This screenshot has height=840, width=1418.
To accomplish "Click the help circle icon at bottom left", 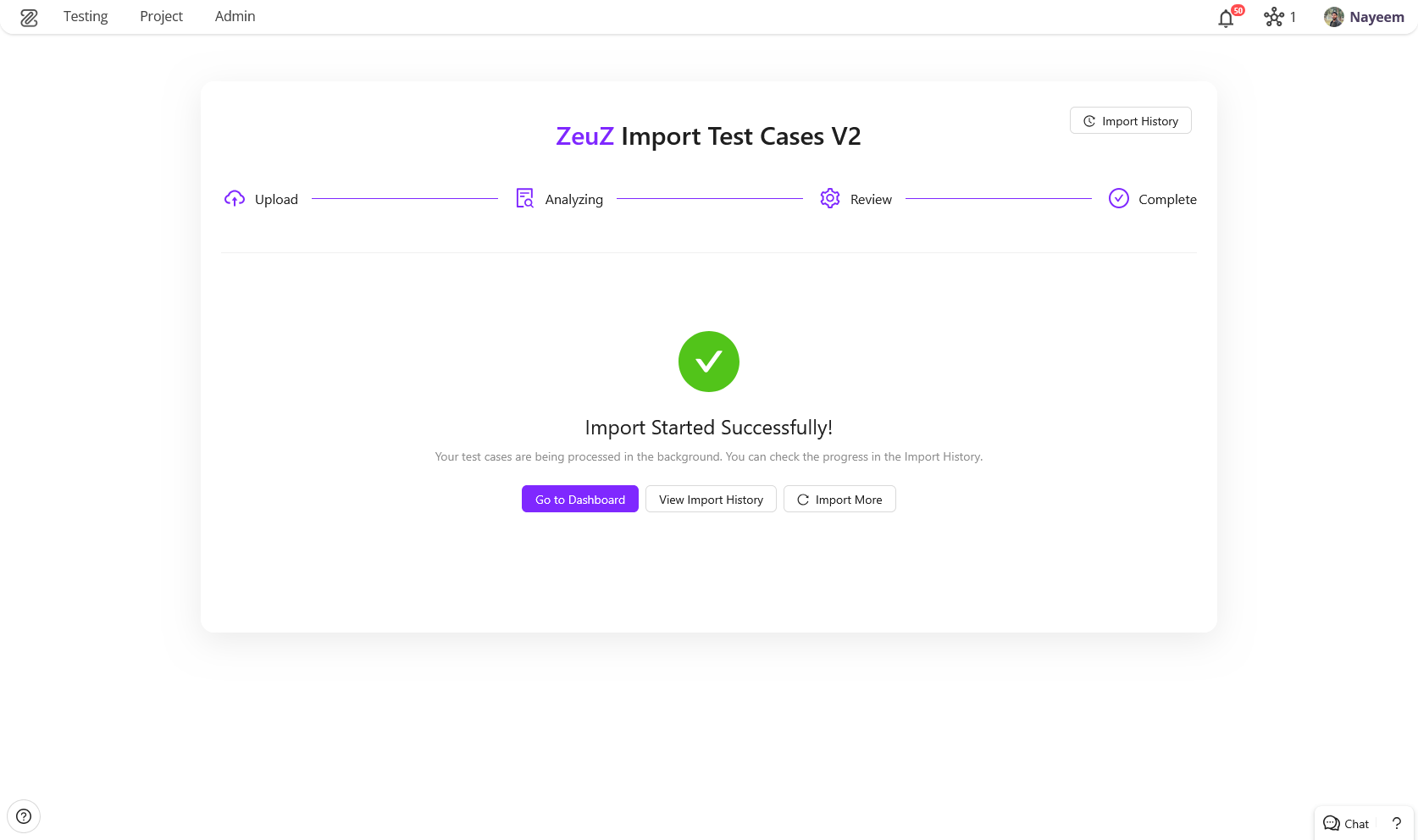I will [x=24, y=816].
